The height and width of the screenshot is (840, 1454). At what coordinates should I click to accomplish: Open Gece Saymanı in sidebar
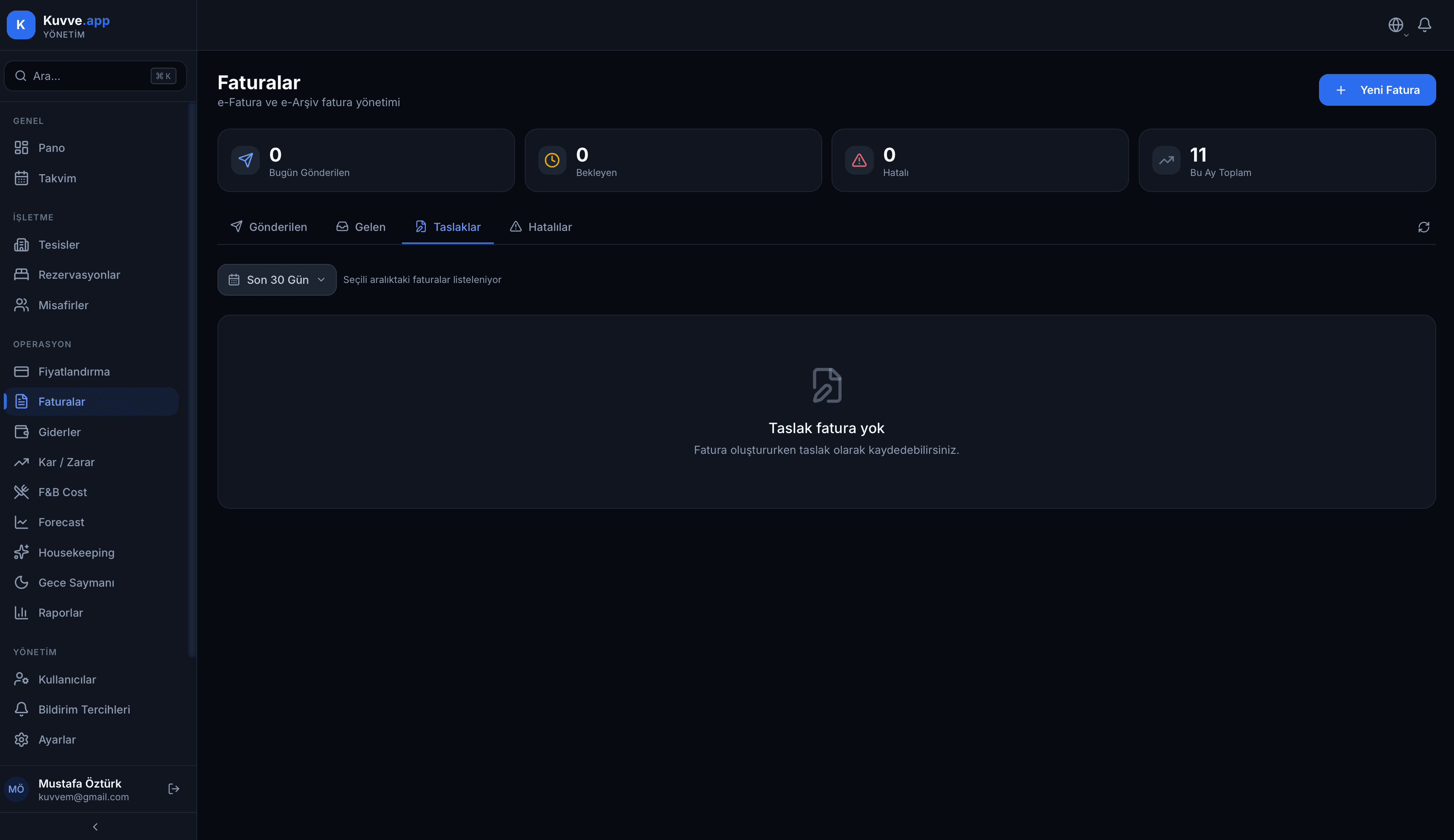coord(91,582)
